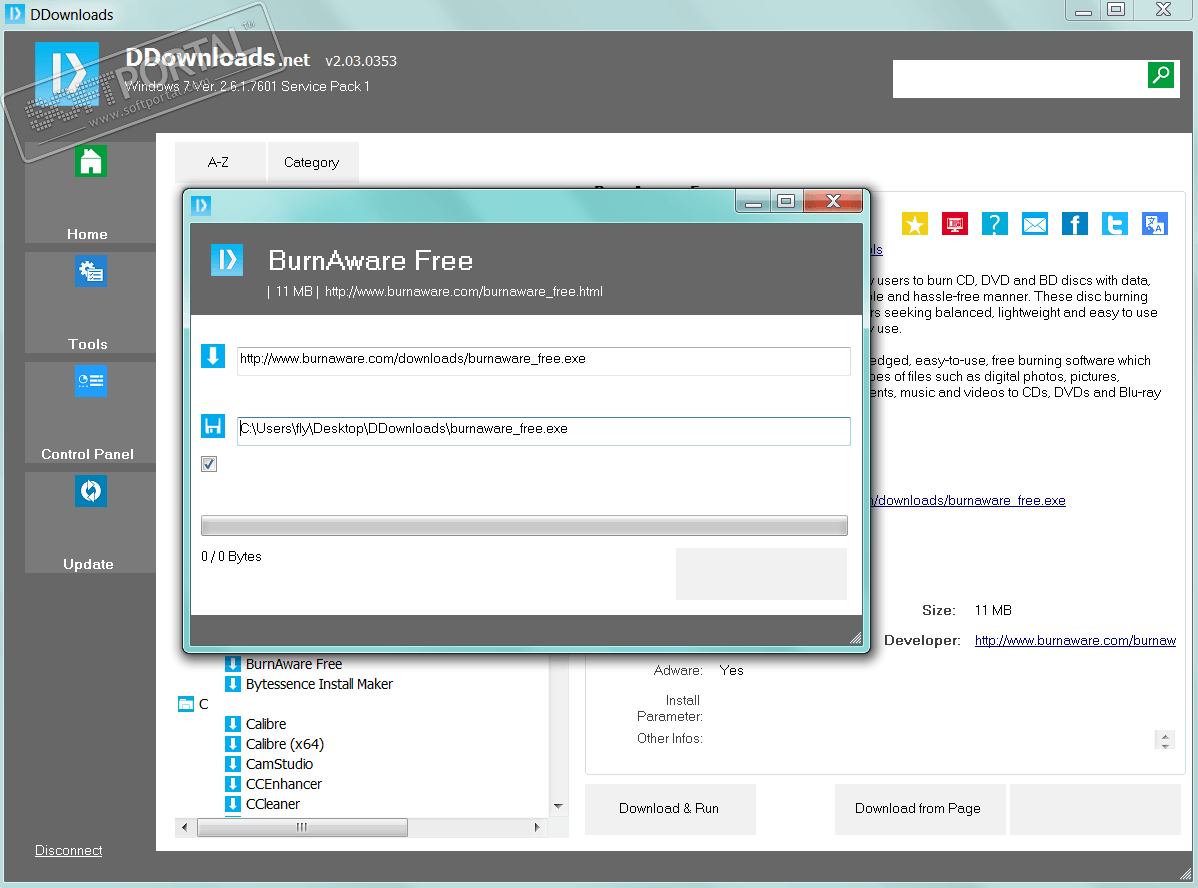Click download icon next to CamStudio
The height and width of the screenshot is (888, 1198).
(233, 763)
